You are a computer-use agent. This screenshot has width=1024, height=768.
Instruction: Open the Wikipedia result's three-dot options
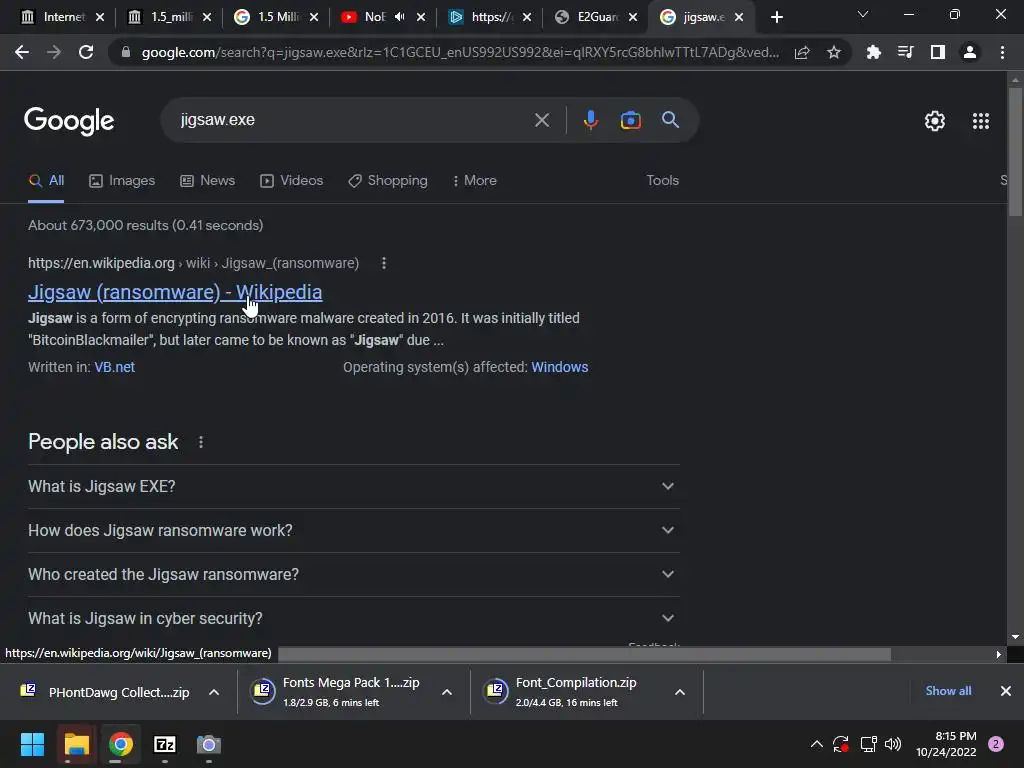pos(384,263)
